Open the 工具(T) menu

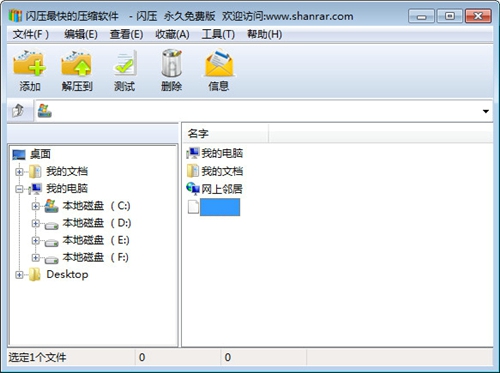[218, 34]
